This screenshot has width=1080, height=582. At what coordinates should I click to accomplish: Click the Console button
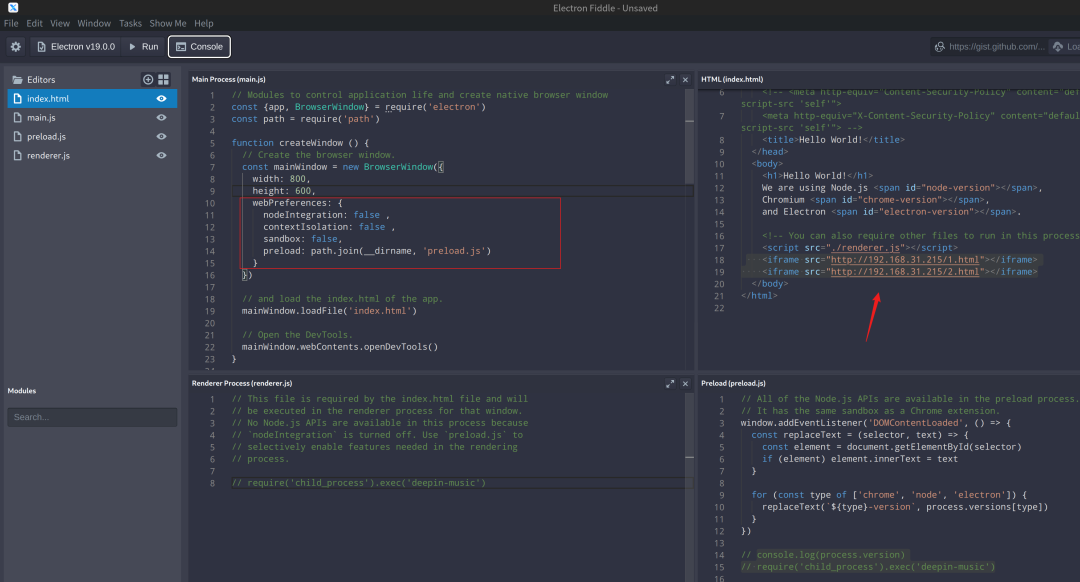click(x=199, y=46)
